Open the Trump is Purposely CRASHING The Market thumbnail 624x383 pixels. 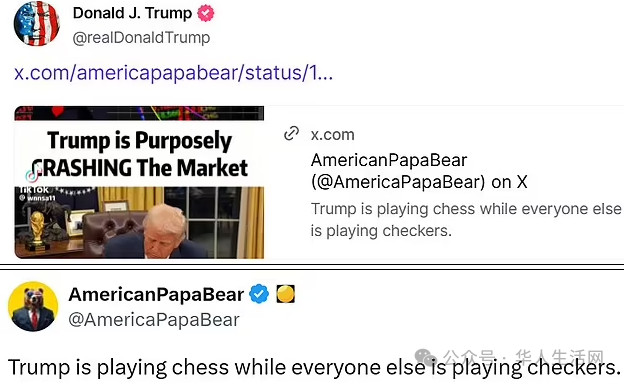(x=139, y=182)
